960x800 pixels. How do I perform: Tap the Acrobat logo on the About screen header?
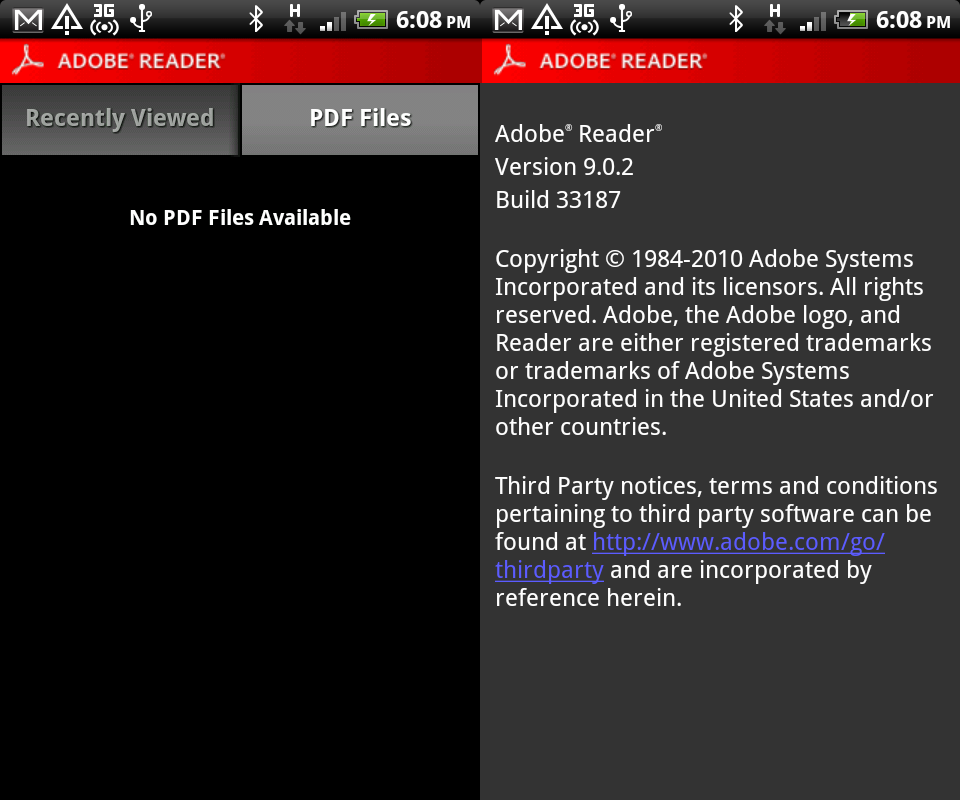pos(510,61)
